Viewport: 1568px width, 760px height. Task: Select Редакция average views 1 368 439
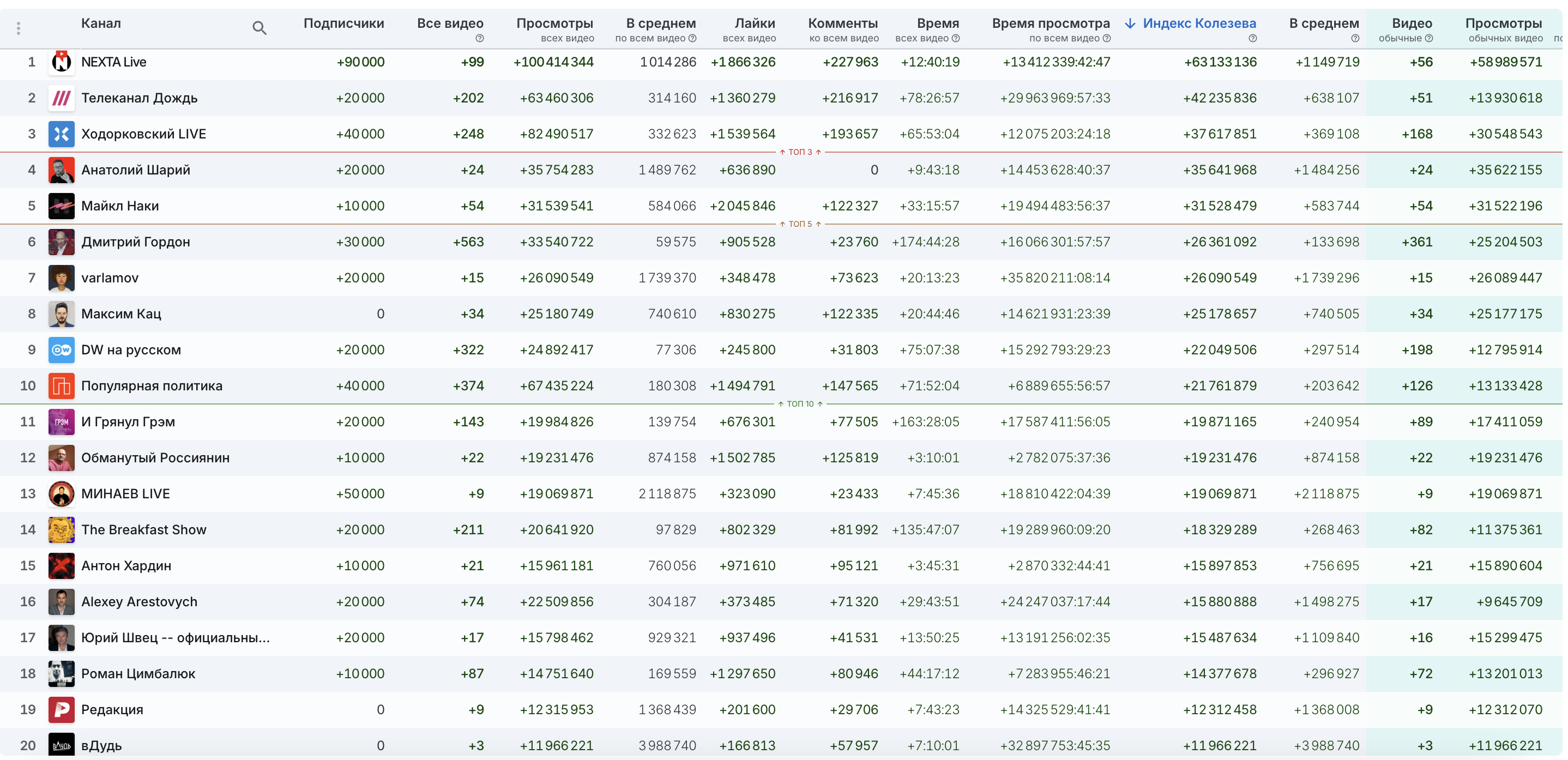tap(667, 709)
